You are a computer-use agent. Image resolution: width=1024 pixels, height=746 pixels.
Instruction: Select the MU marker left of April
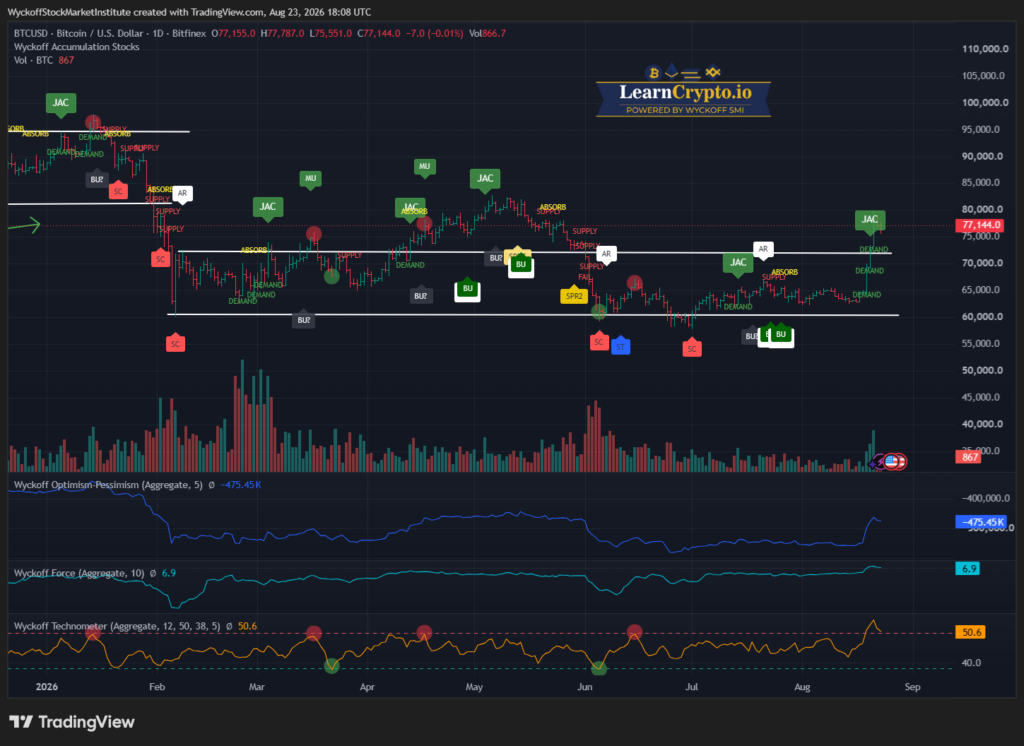[x=310, y=179]
